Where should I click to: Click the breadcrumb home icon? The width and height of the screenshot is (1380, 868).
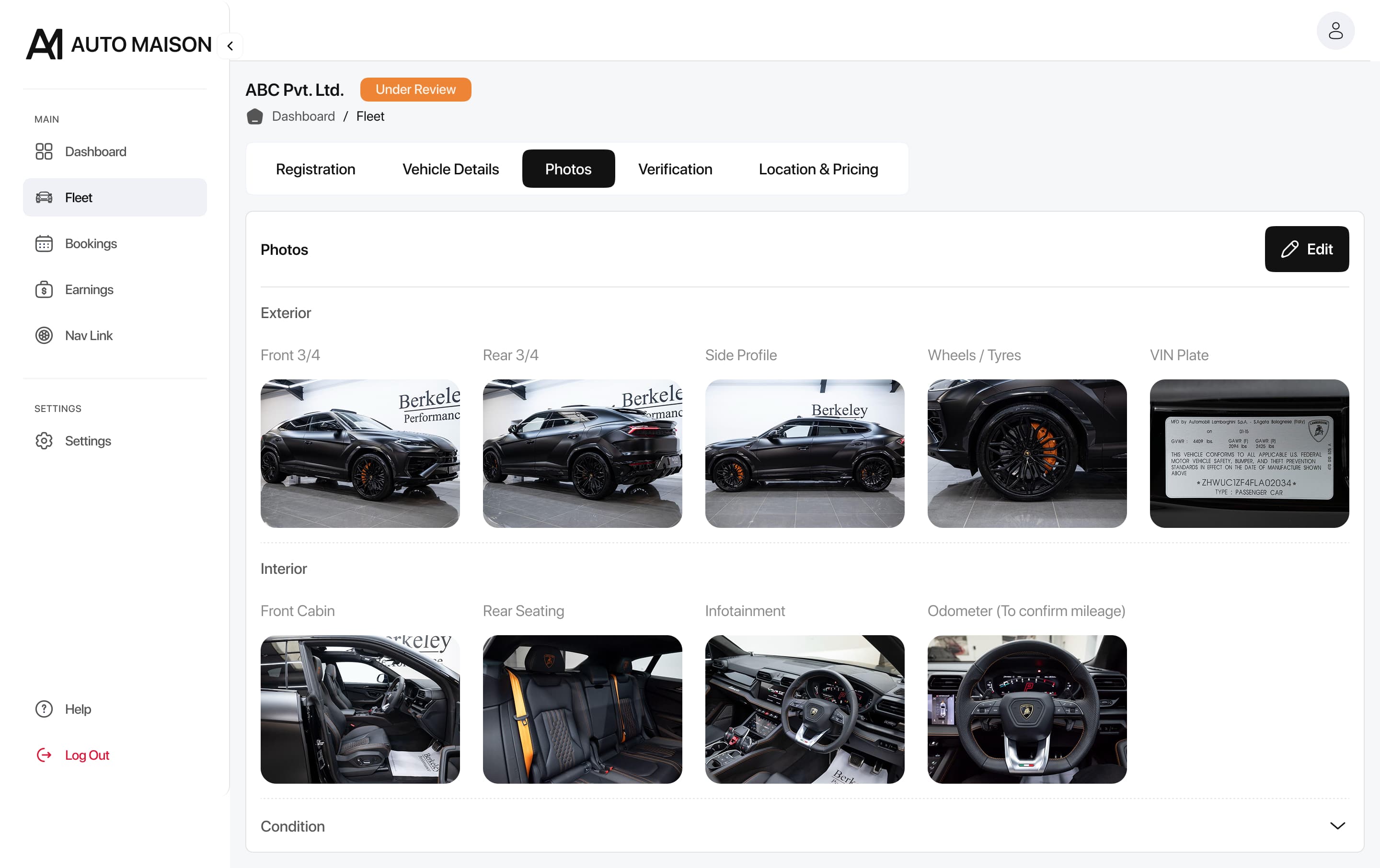coord(254,116)
